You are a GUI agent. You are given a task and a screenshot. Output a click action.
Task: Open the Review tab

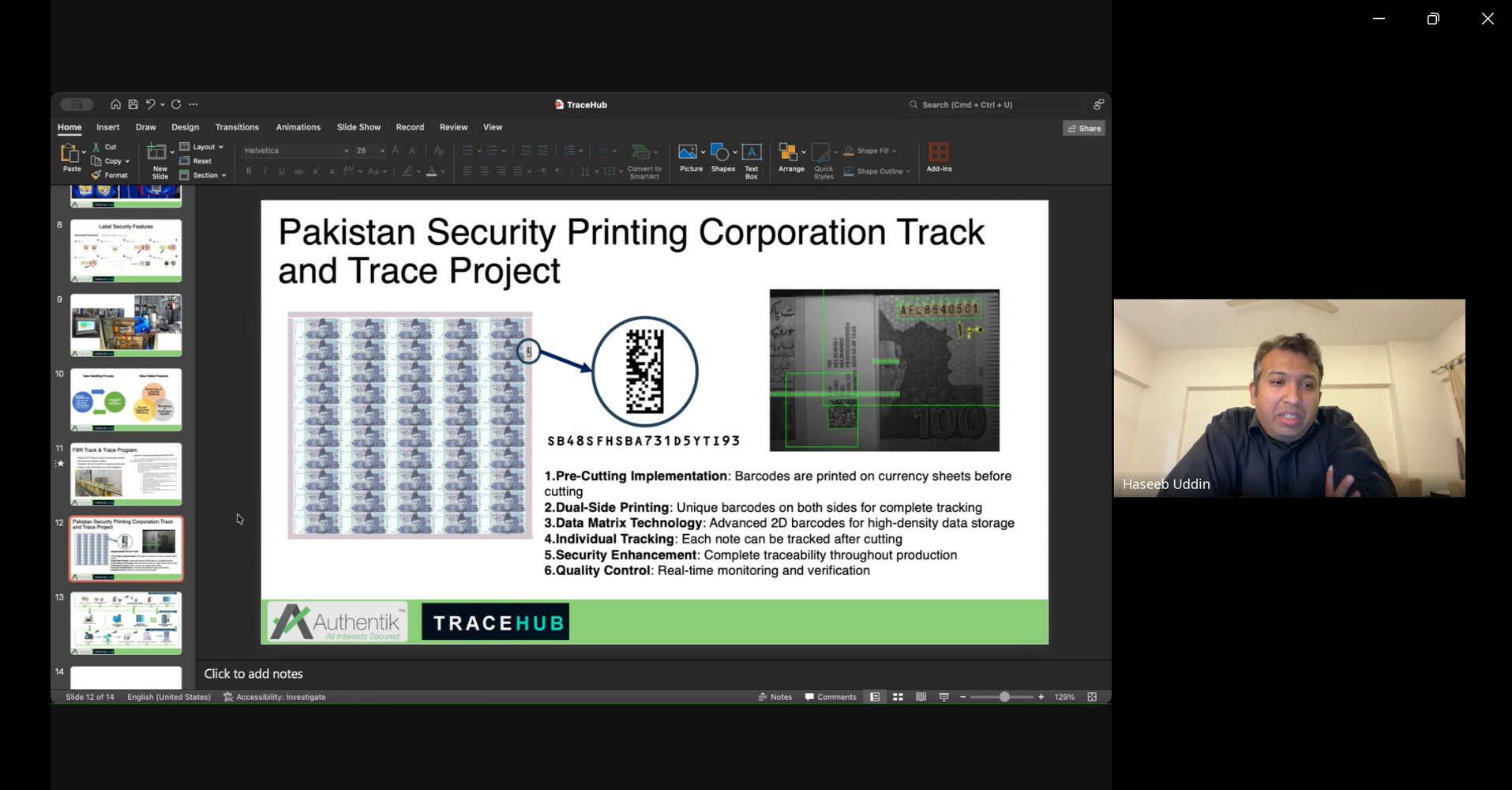coord(453,127)
